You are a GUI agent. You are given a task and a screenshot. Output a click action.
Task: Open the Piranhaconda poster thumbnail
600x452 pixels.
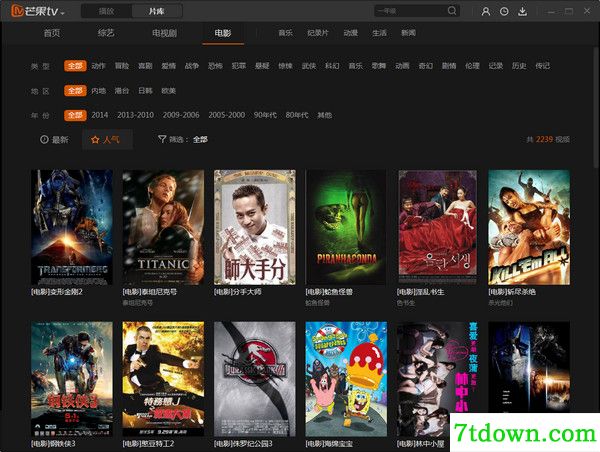click(x=346, y=227)
